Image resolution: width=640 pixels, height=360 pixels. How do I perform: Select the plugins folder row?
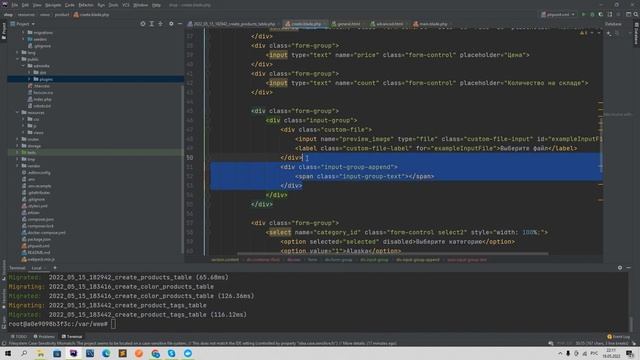[95, 79]
